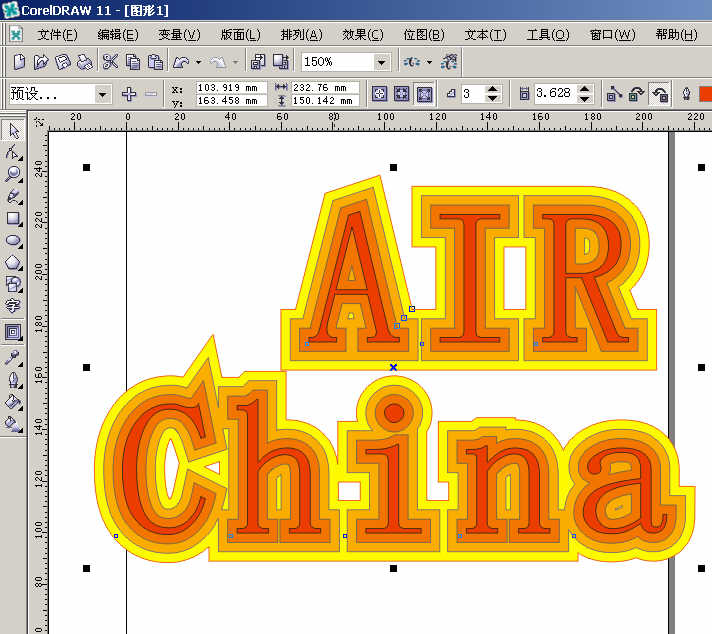This screenshot has width=712, height=634.
Task: Decrease contour steps below 3
Action: click(493, 99)
